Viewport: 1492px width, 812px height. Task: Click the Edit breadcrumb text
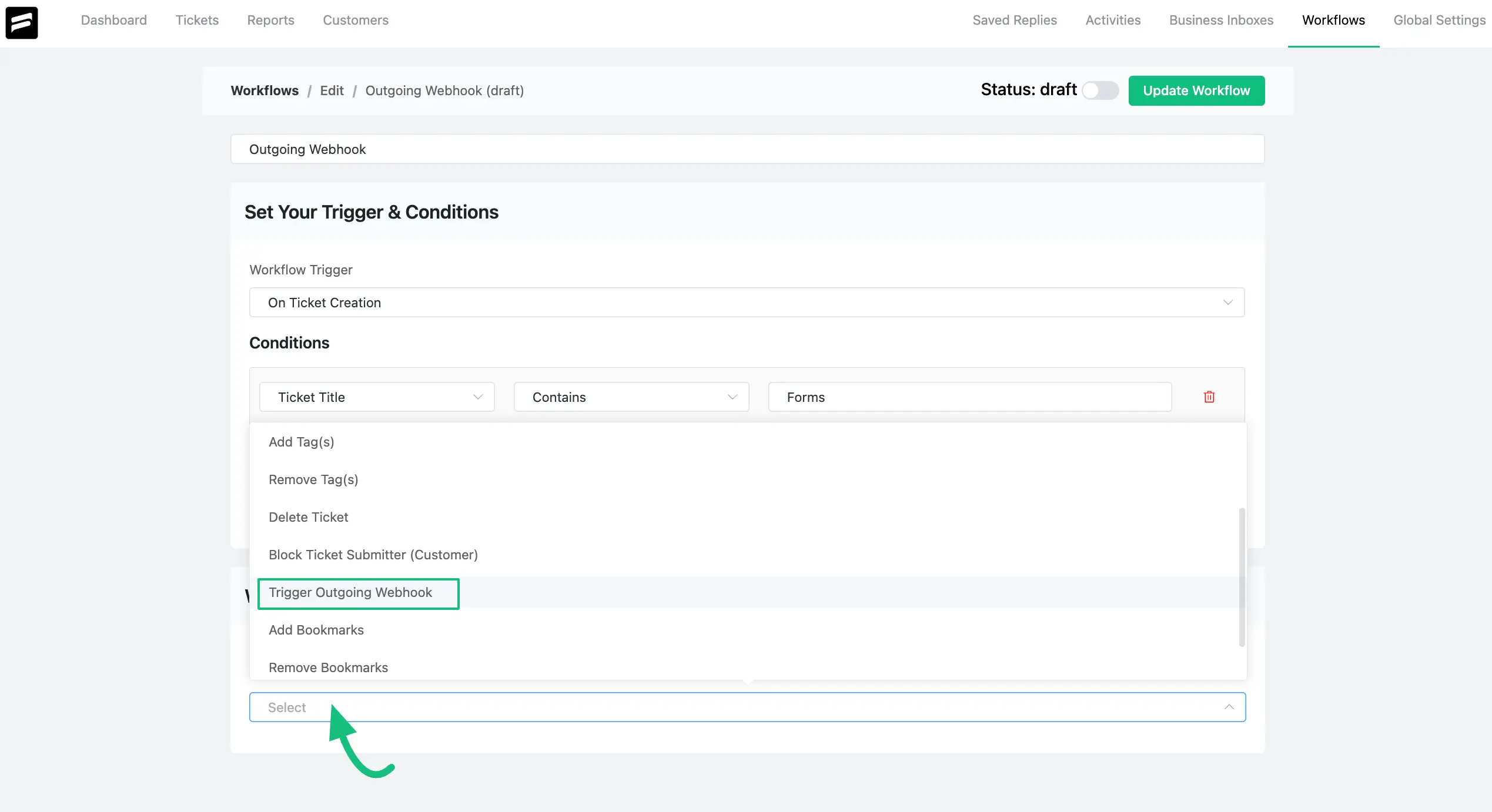tap(332, 90)
